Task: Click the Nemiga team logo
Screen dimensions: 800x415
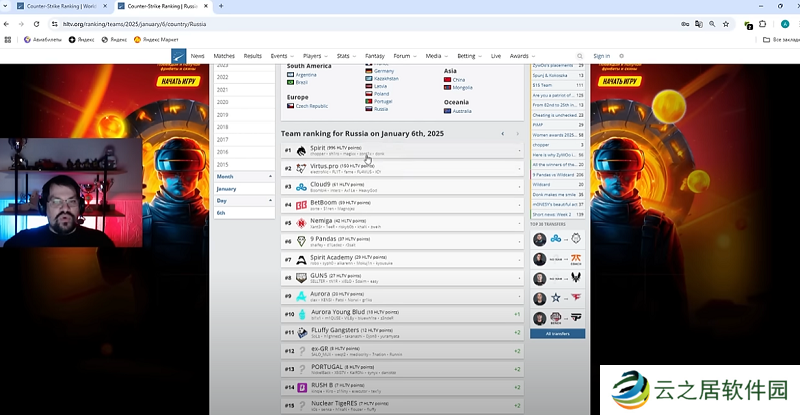Action: (301, 223)
